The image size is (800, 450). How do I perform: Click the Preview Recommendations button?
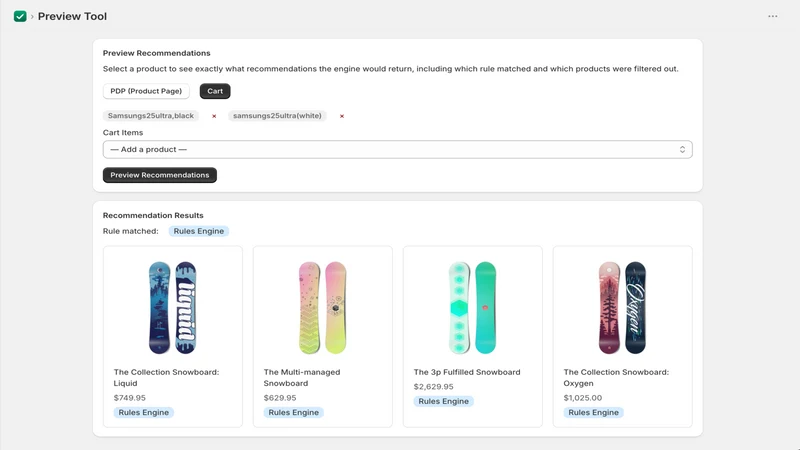160,175
